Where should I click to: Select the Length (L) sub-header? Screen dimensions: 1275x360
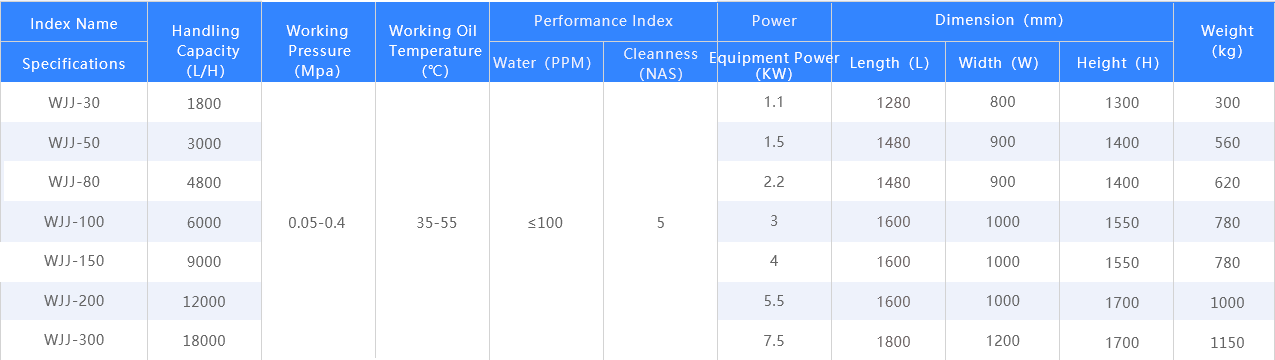(888, 63)
